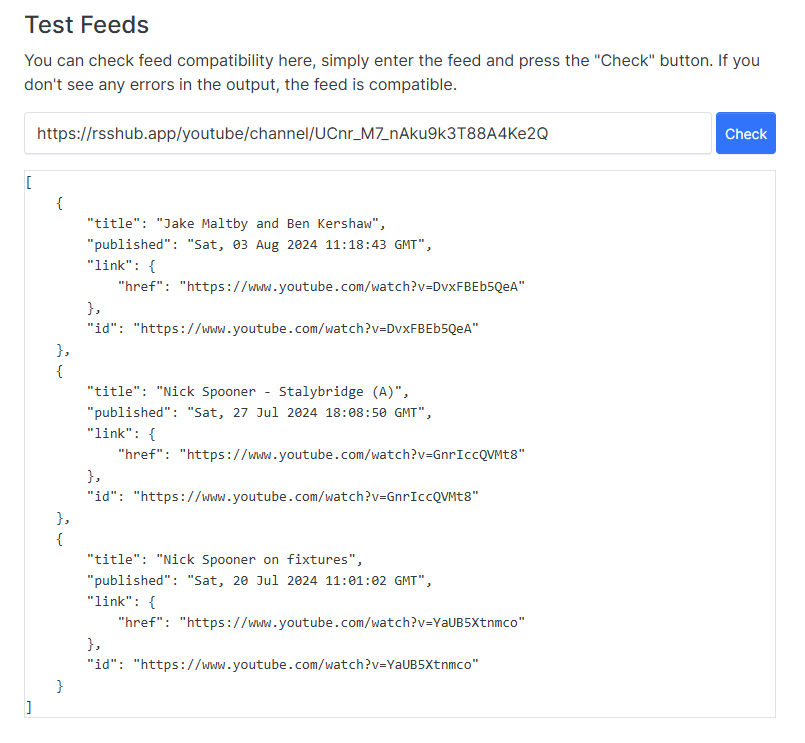This screenshot has width=805, height=743.
Task: Click the feed compatibility description paragraph
Action: [392, 72]
